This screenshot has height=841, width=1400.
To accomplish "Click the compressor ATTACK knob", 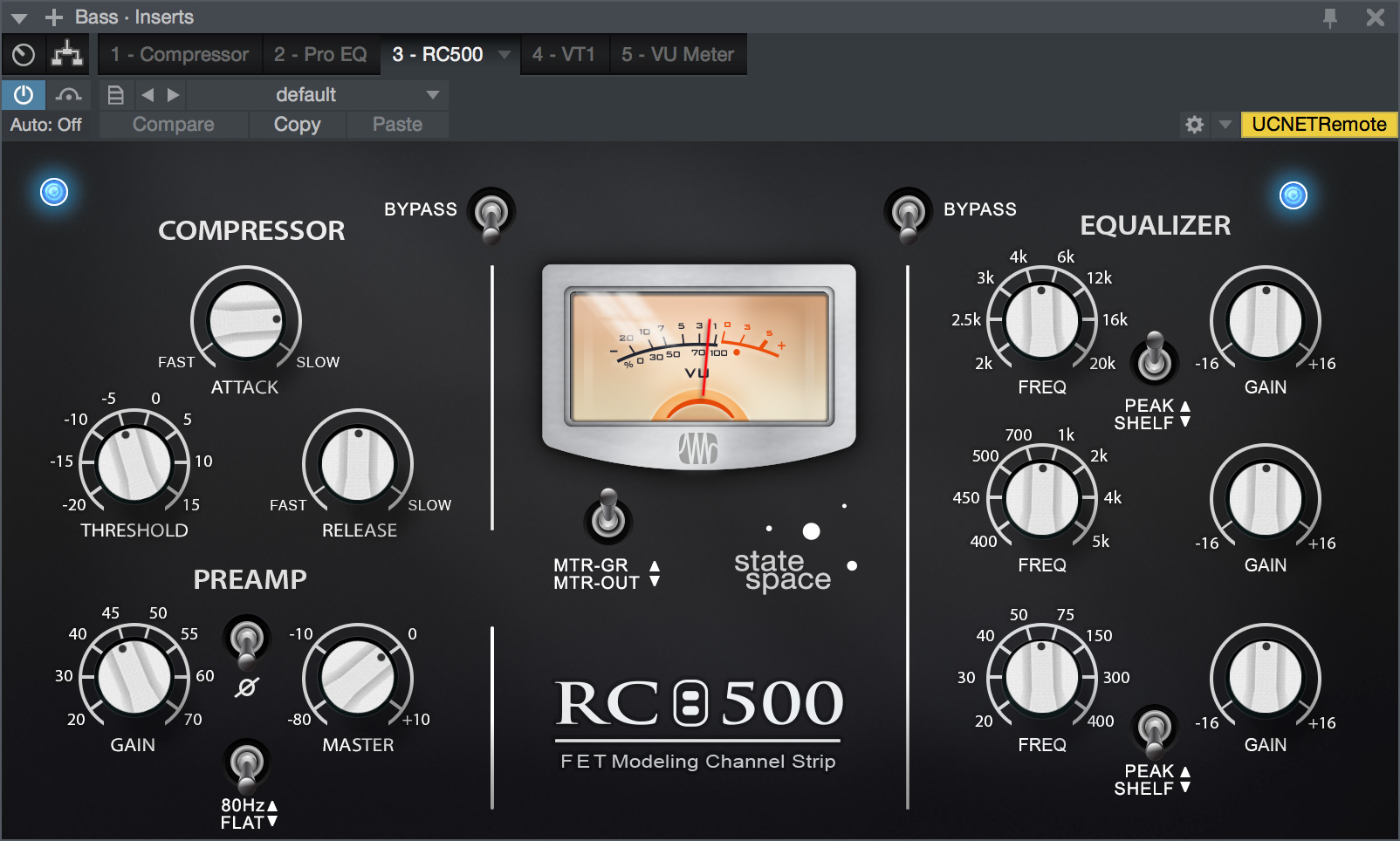I will pyautogui.click(x=246, y=321).
